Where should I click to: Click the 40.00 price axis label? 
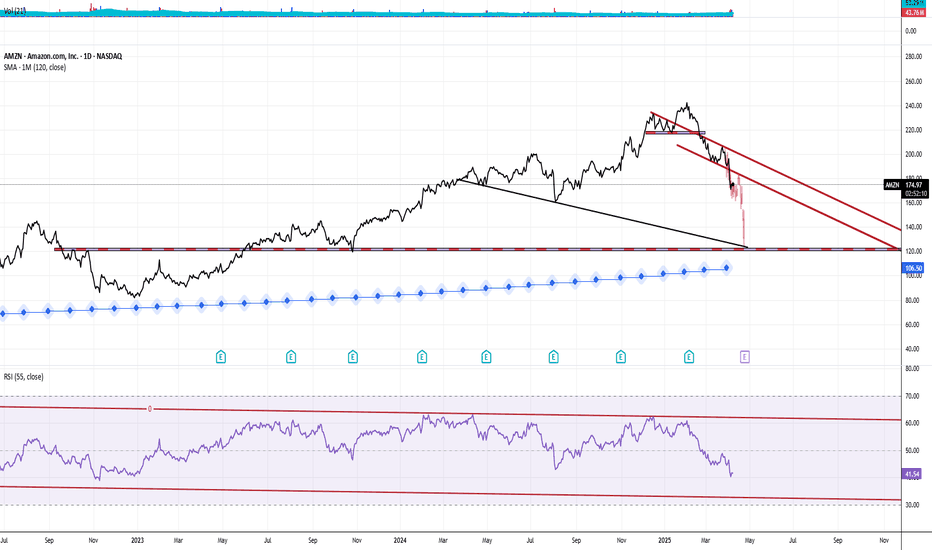(x=912, y=349)
